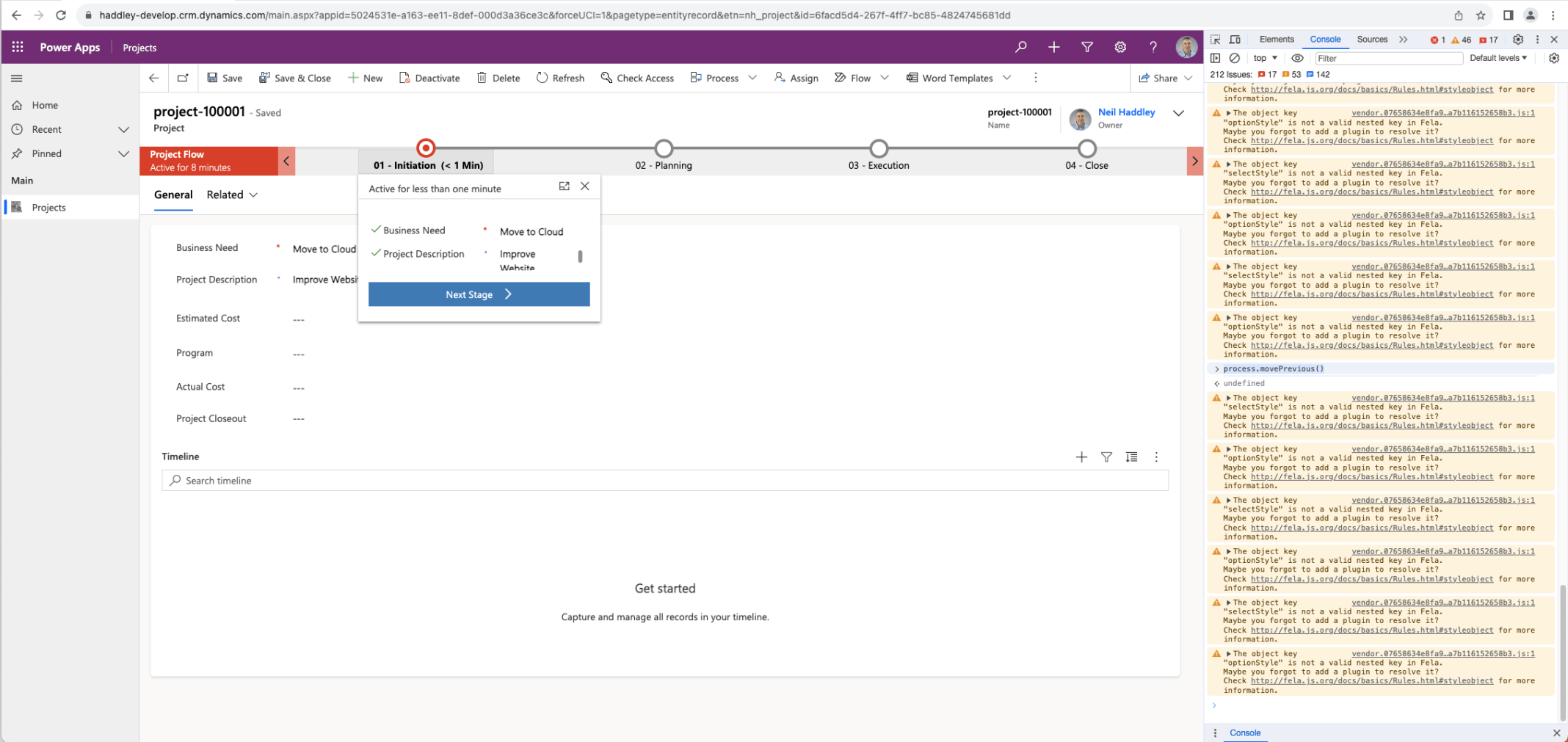
Task: Open the Related tab dropdown
Action: point(232,194)
